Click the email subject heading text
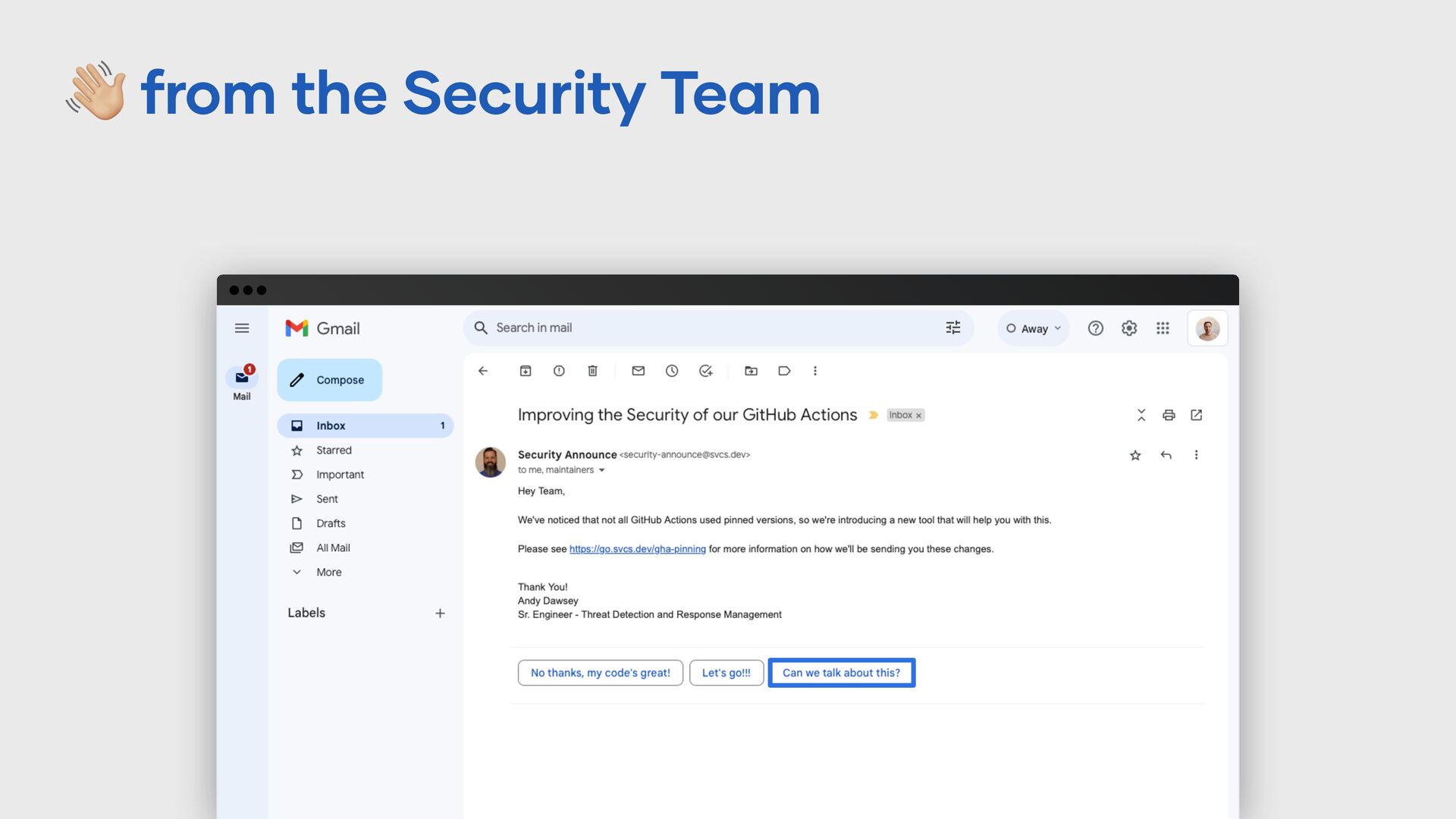This screenshot has height=819, width=1456. click(687, 415)
